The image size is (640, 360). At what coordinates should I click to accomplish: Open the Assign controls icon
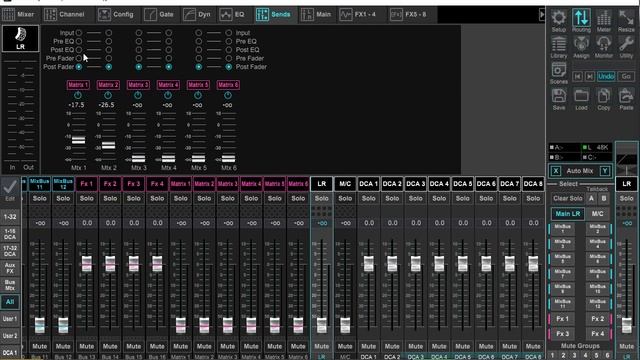click(581, 44)
